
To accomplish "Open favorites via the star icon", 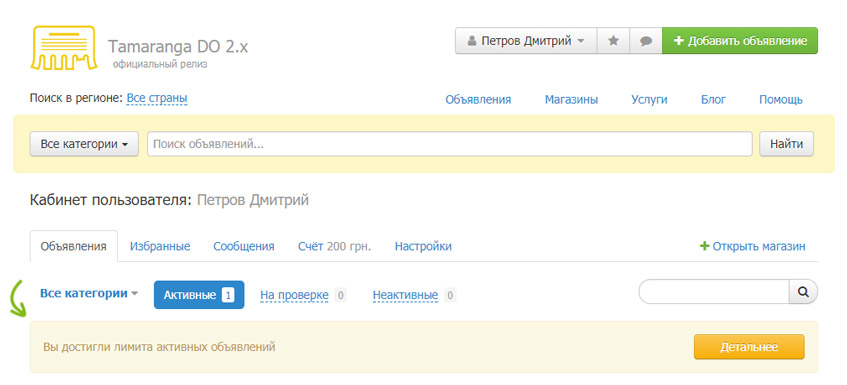I will click(613, 40).
